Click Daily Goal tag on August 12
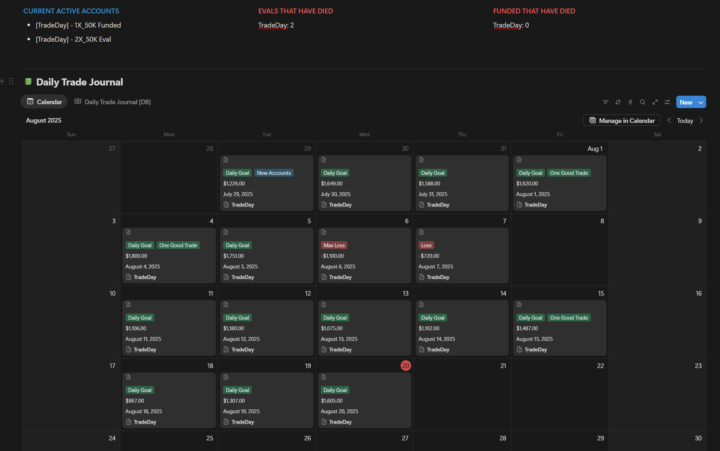The height and width of the screenshot is (451, 720). click(237, 317)
